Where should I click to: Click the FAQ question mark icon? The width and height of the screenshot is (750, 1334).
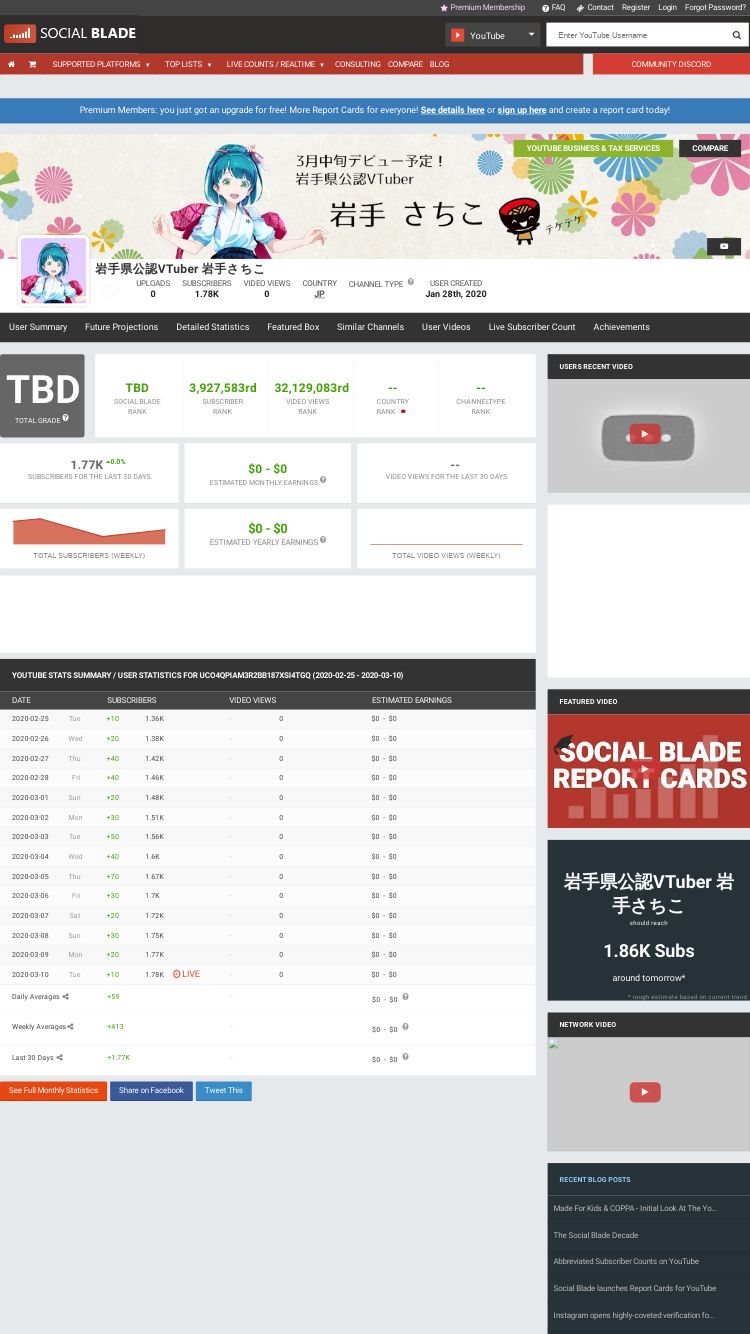[x=545, y=7]
